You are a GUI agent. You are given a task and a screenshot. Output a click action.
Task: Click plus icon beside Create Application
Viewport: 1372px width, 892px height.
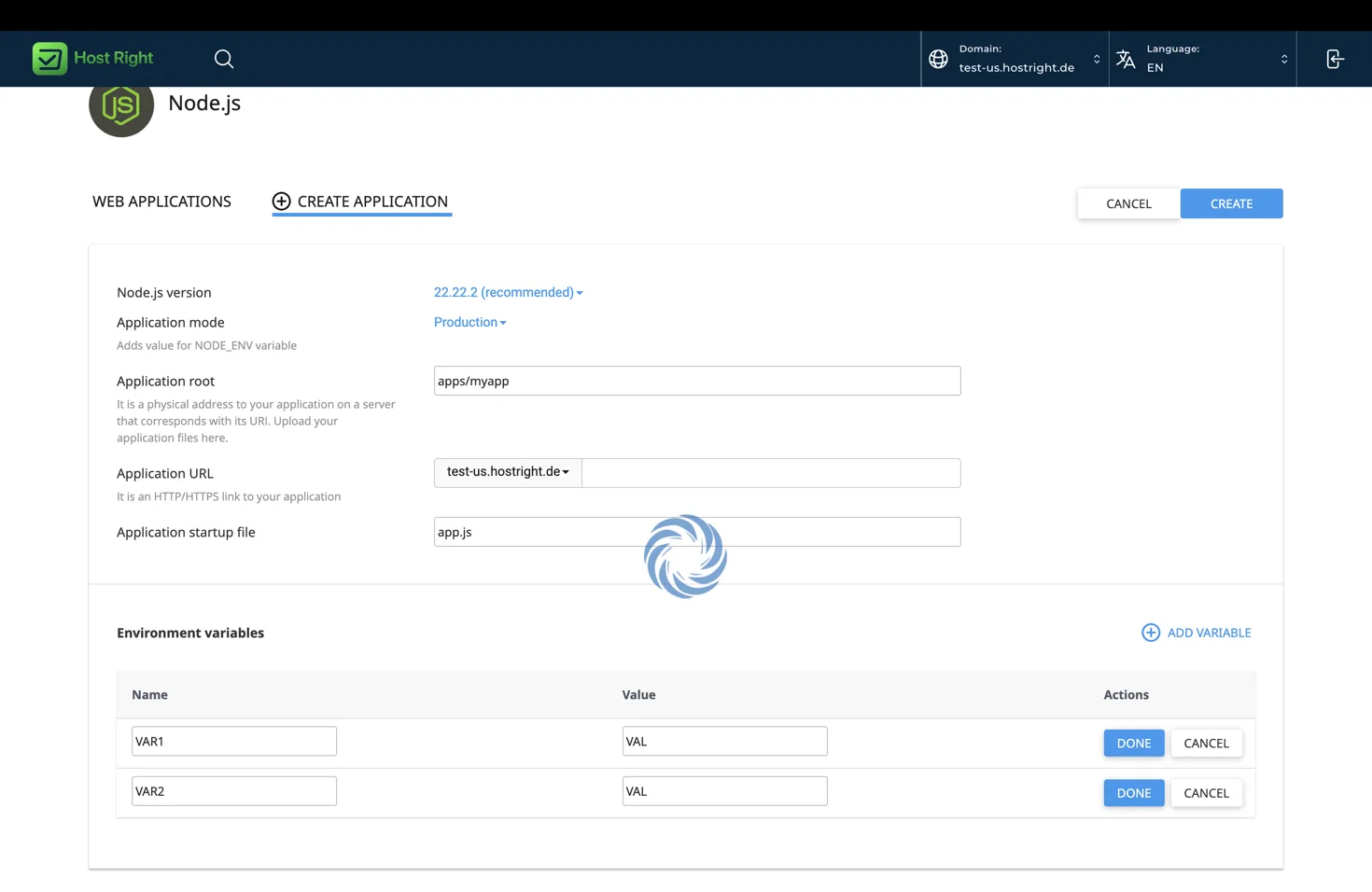281,202
